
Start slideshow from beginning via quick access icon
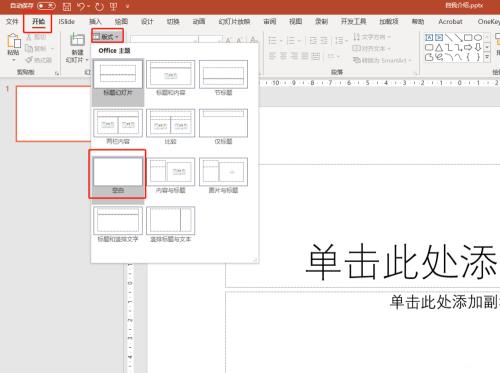[x=114, y=6]
